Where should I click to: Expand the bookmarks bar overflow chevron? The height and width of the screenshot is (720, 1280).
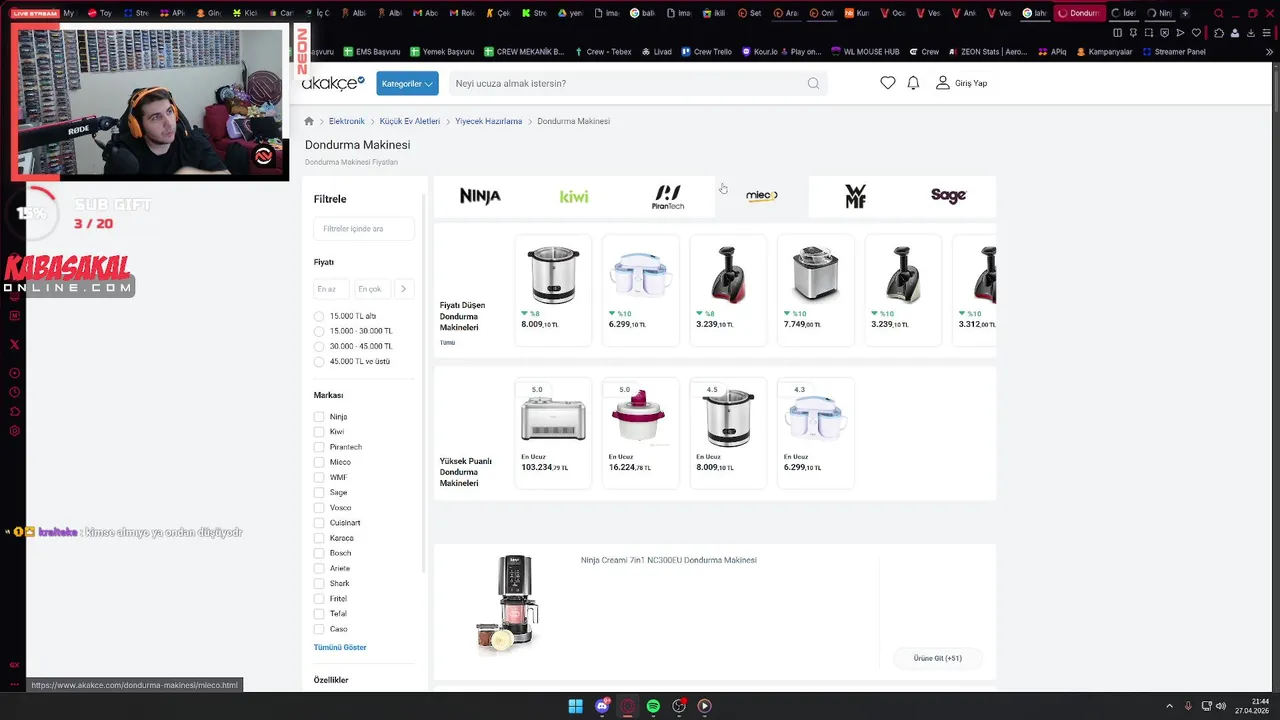1268,51
